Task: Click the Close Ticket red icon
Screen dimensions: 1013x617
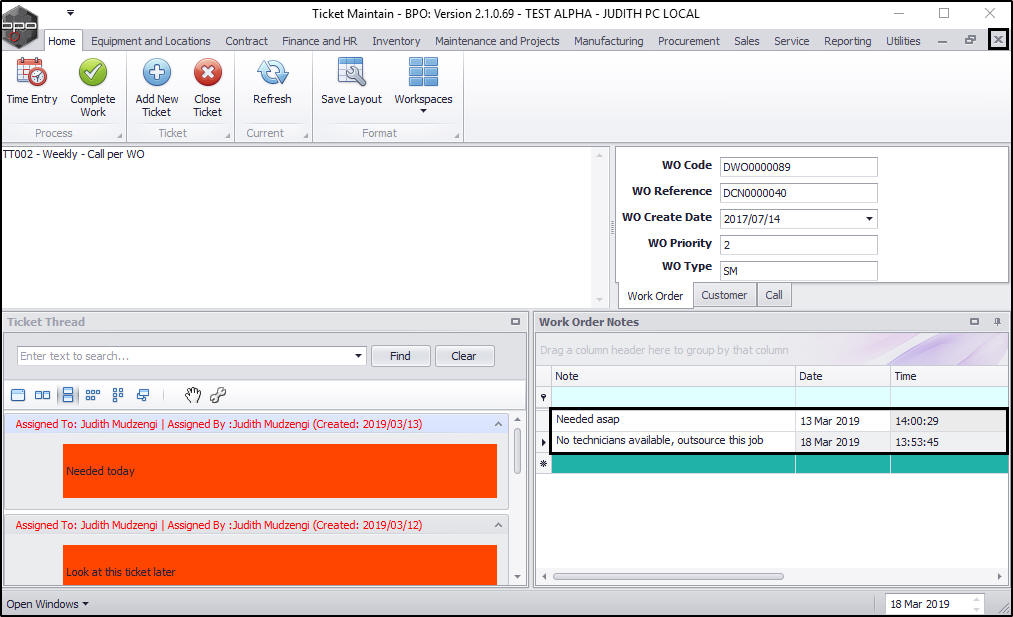Action: pyautogui.click(x=207, y=72)
